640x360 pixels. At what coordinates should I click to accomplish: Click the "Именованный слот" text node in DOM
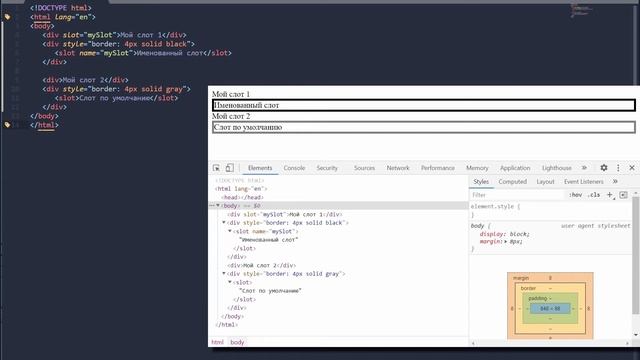(x=269, y=240)
